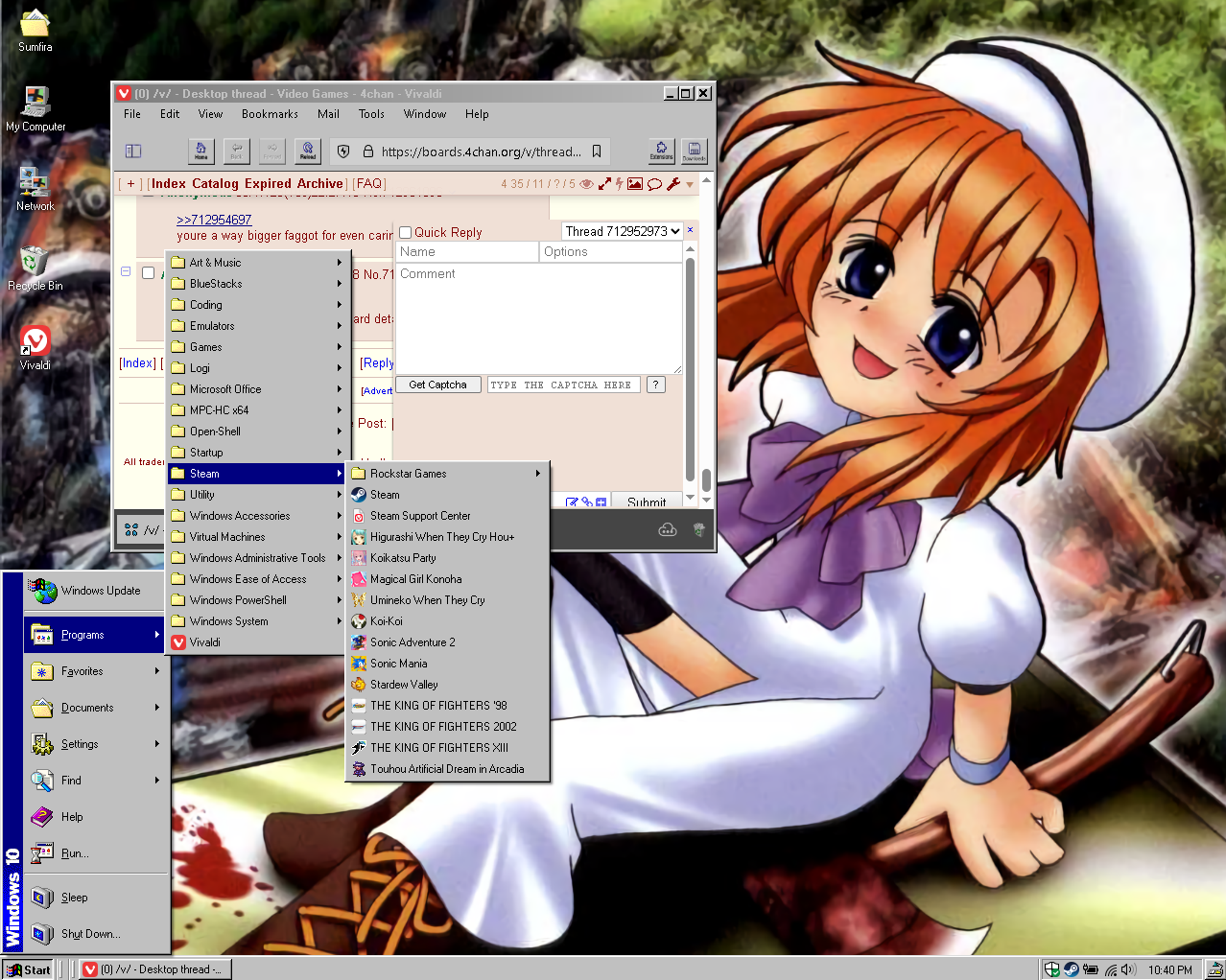
Task: Open the Bookmarks menu in Vivaldi
Action: click(x=270, y=114)
